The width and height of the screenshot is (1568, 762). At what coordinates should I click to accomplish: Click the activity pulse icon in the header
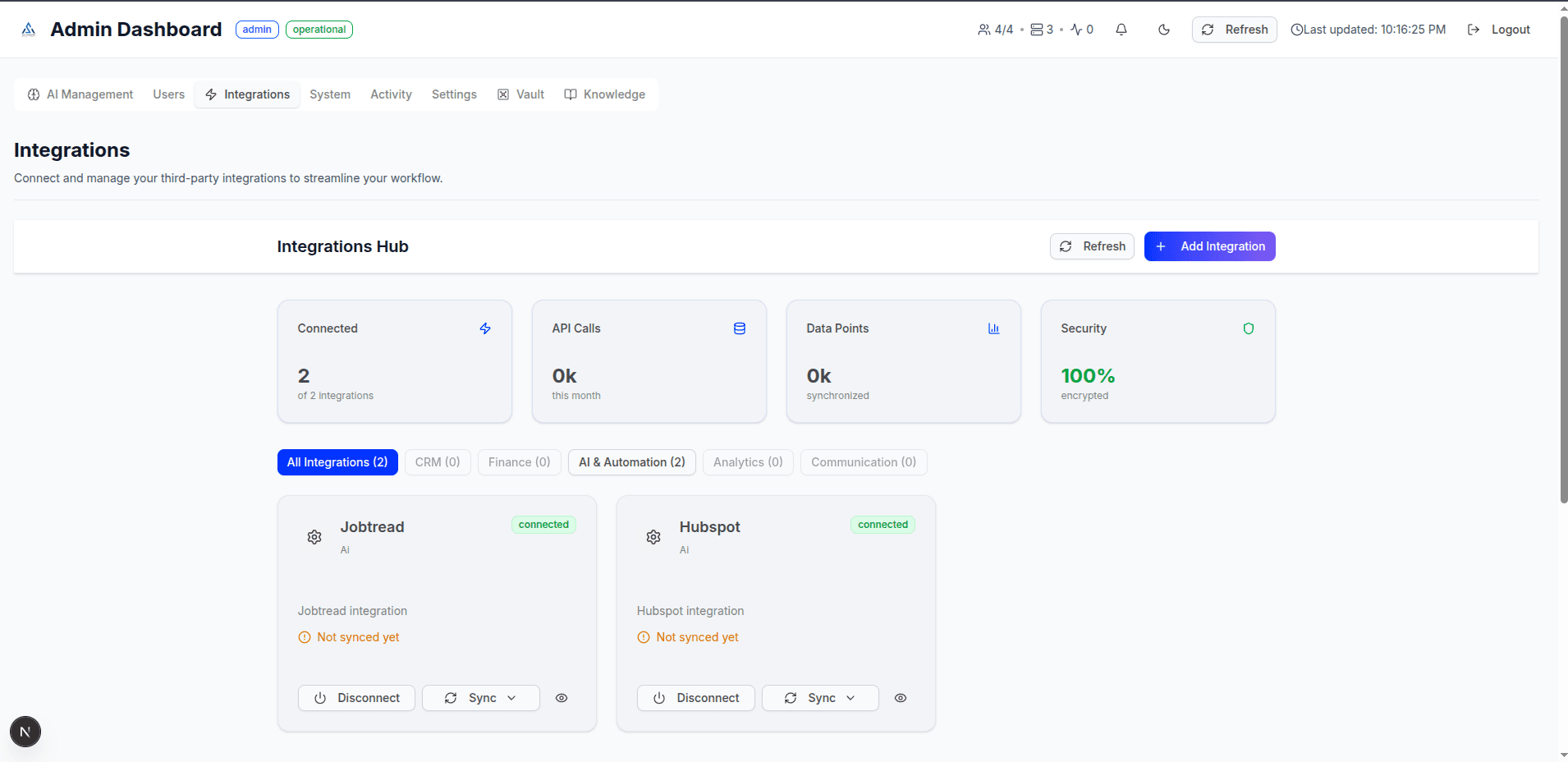pos(1077,29)
